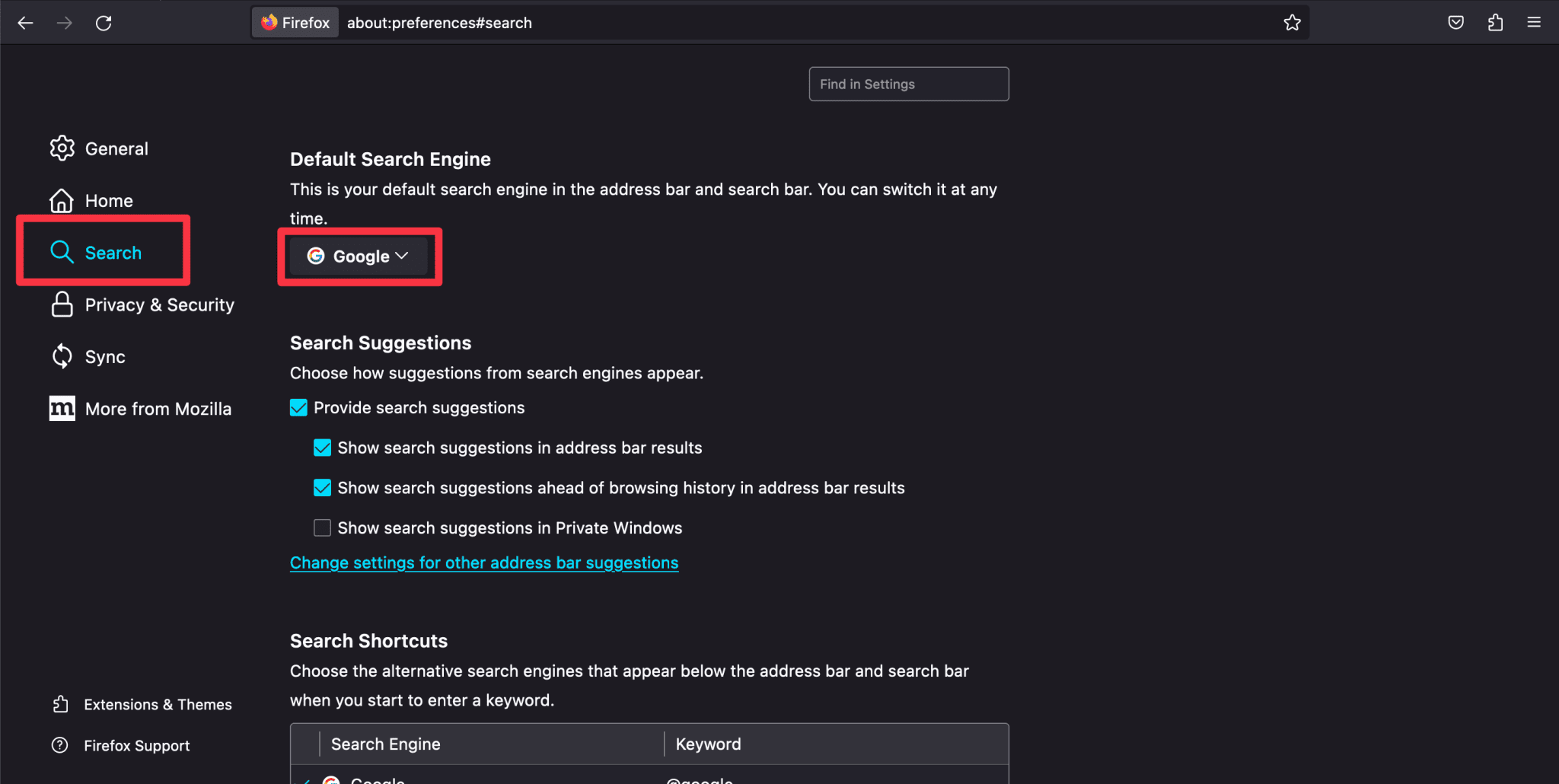Bookmark this page with the star icon

[1292, 22]
